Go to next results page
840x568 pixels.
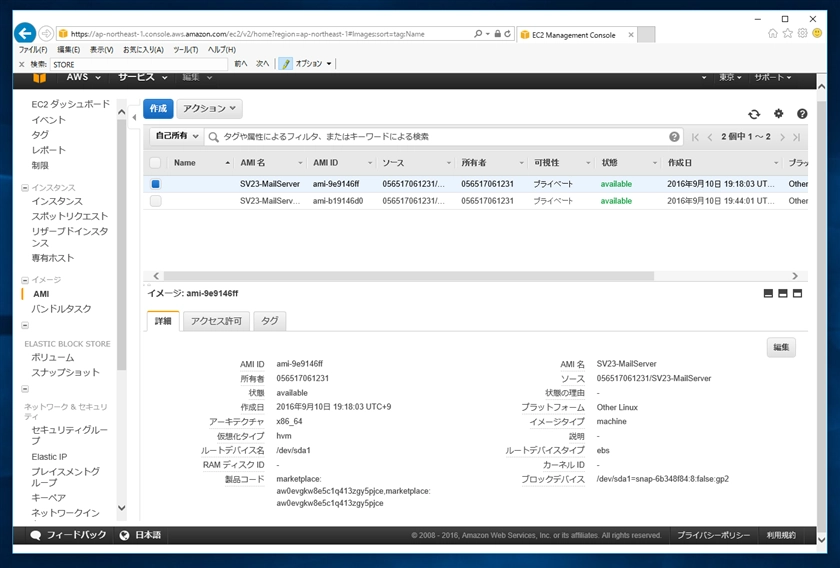point(782,137)
